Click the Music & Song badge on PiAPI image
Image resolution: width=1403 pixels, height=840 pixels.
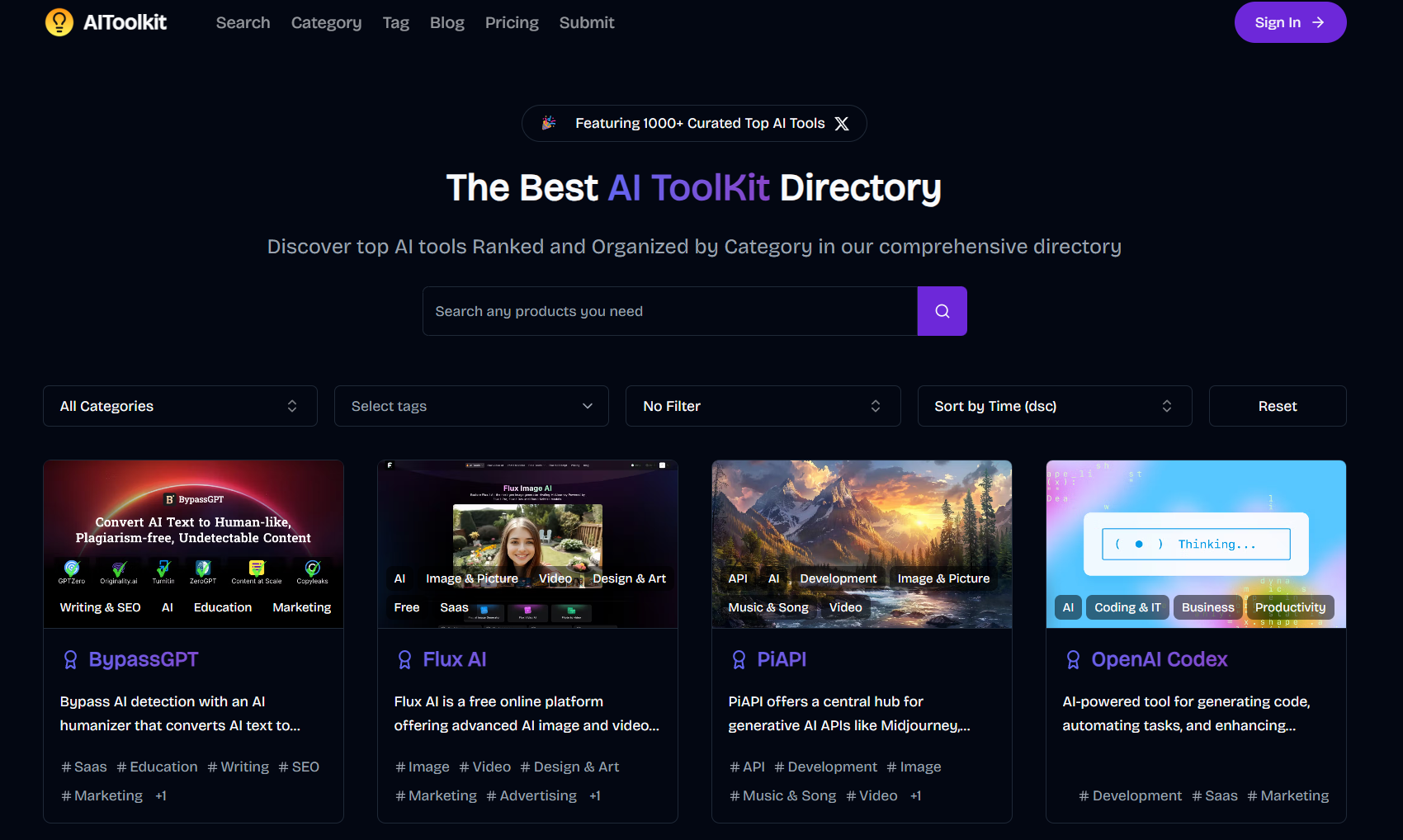coord(768,607)
